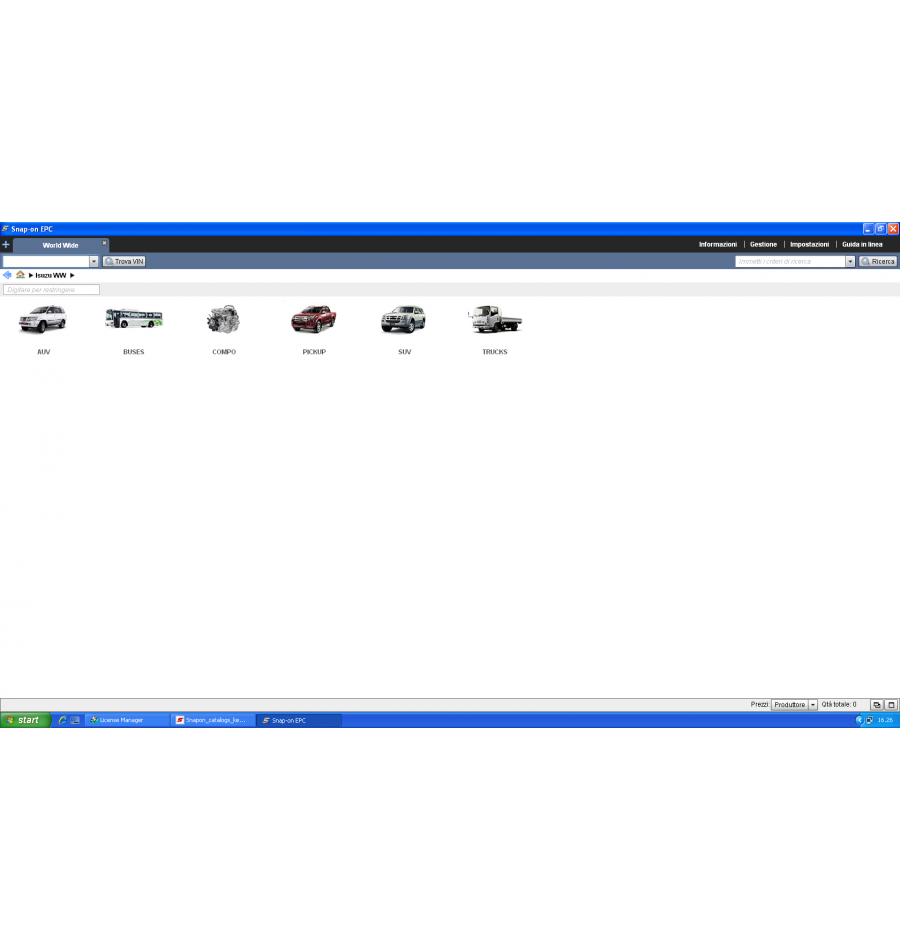
Task: Click the SUV label text
Action: pos(404,352)
